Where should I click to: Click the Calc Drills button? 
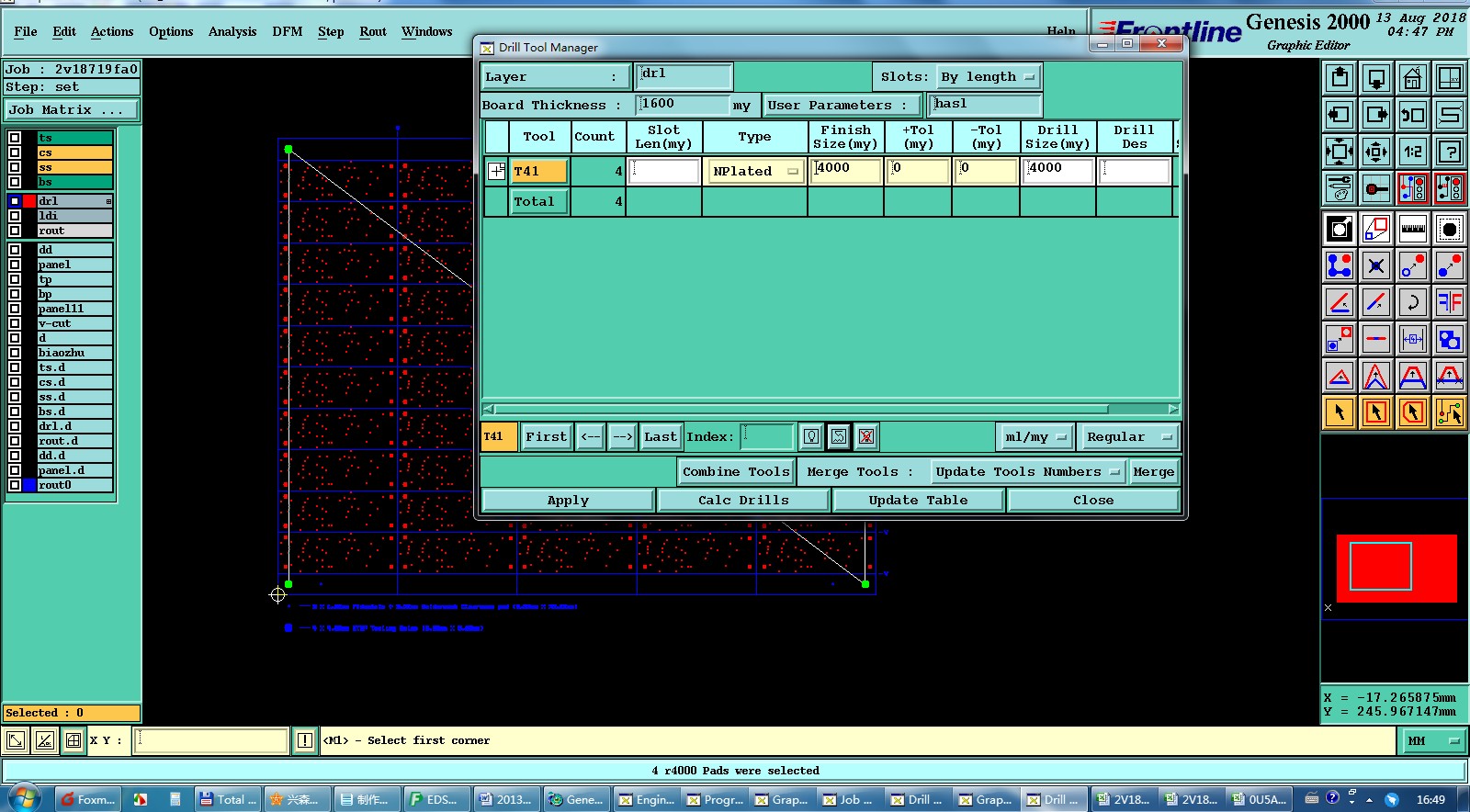click(x=742, y=500)
